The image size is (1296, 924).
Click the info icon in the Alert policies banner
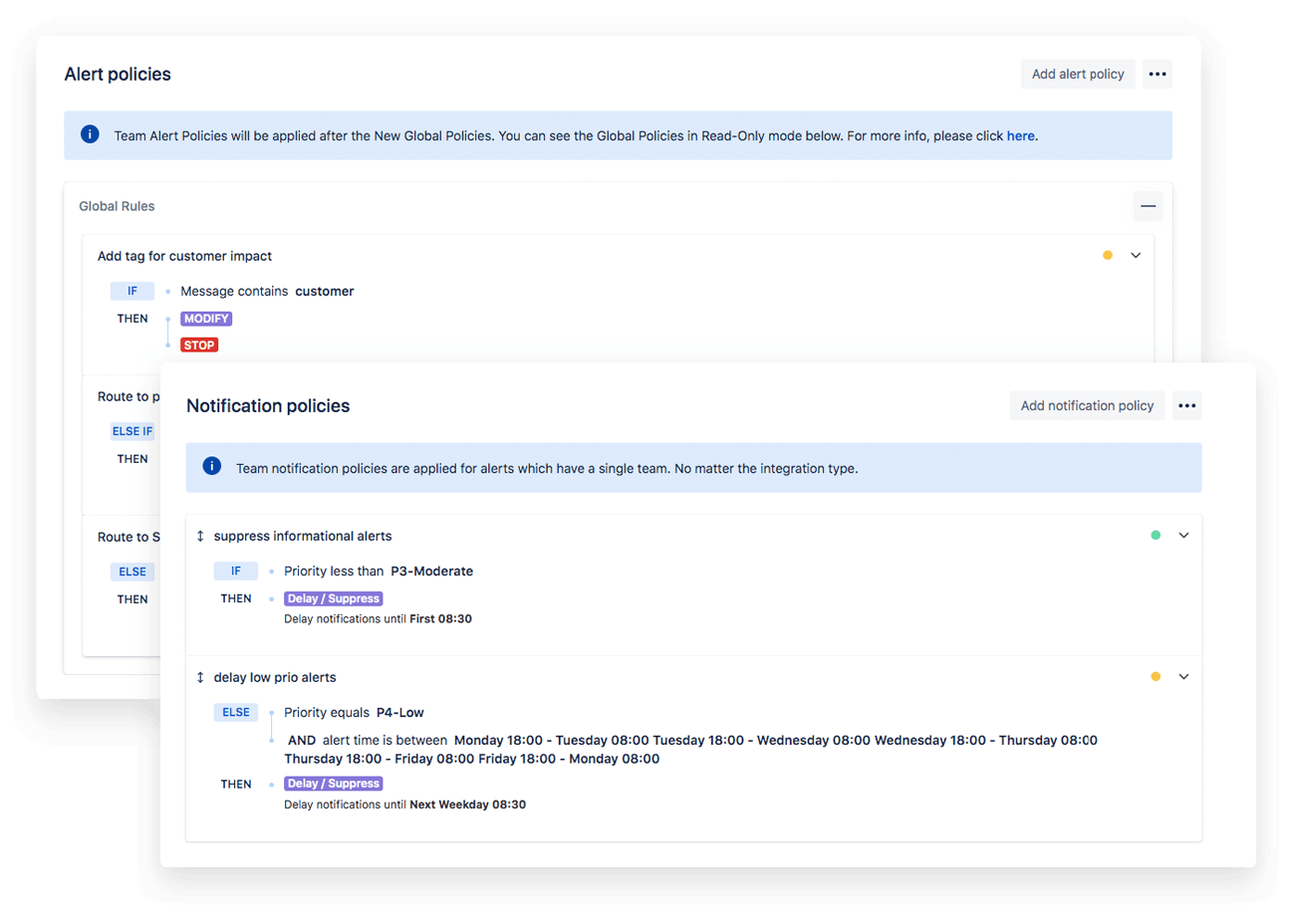[91, 134]
